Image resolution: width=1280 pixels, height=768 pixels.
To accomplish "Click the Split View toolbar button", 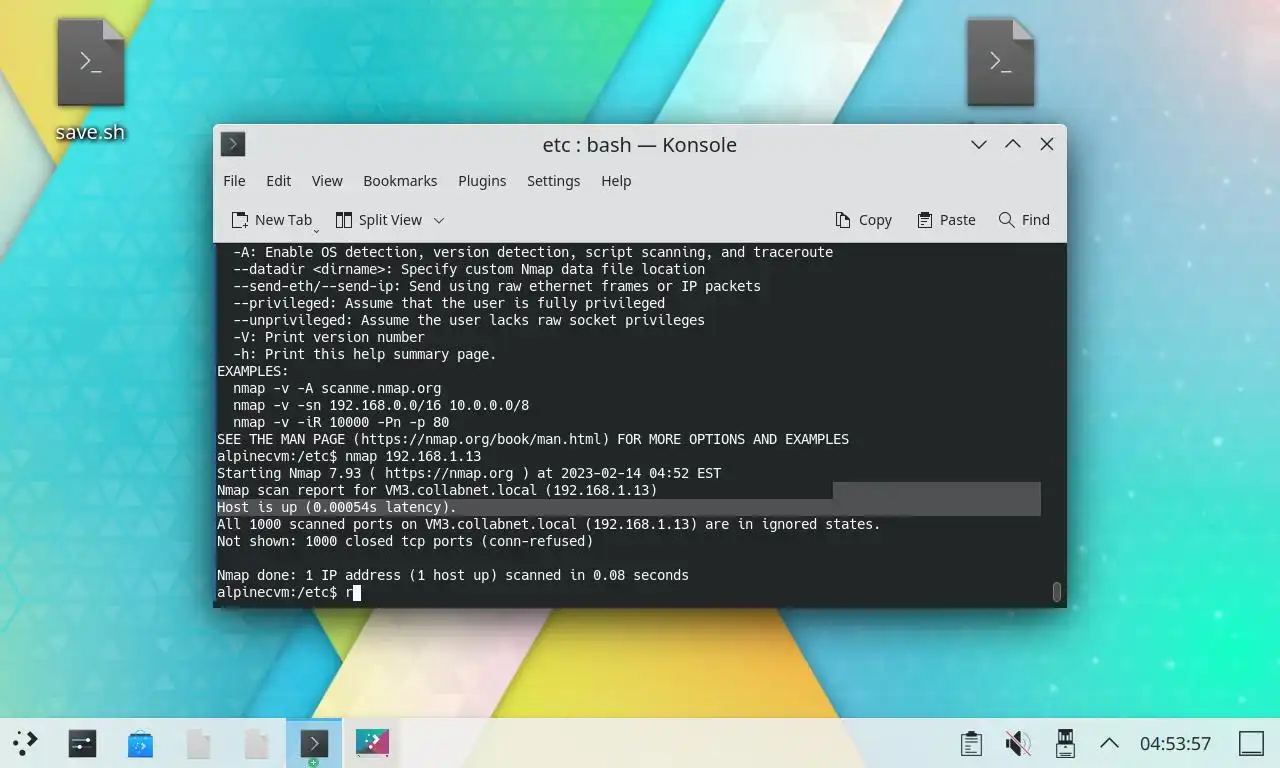I will tap(378, 220).
